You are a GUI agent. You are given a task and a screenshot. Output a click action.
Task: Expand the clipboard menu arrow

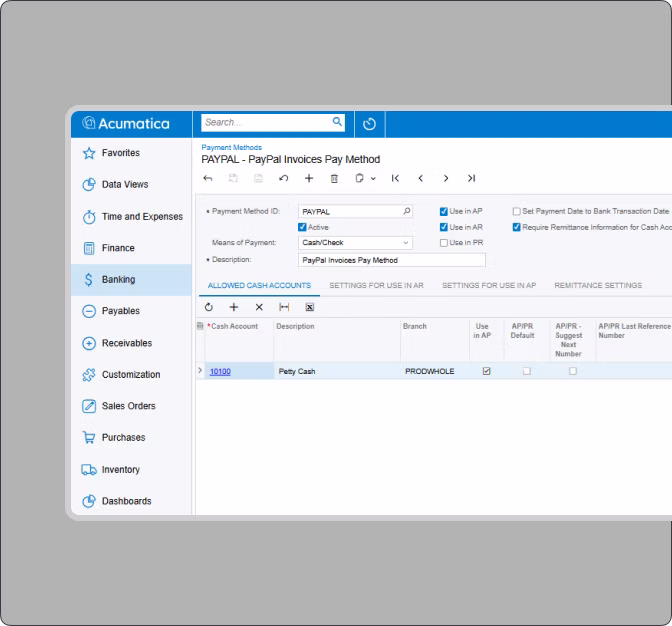coord(373,179)
